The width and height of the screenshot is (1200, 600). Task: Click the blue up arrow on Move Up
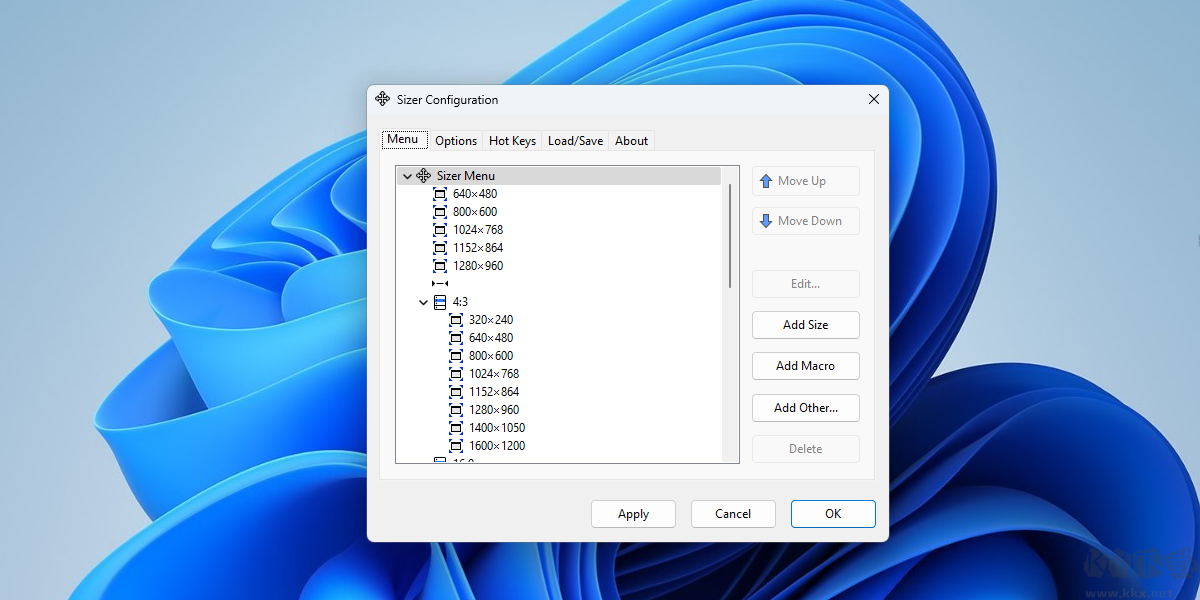[766, 181]
